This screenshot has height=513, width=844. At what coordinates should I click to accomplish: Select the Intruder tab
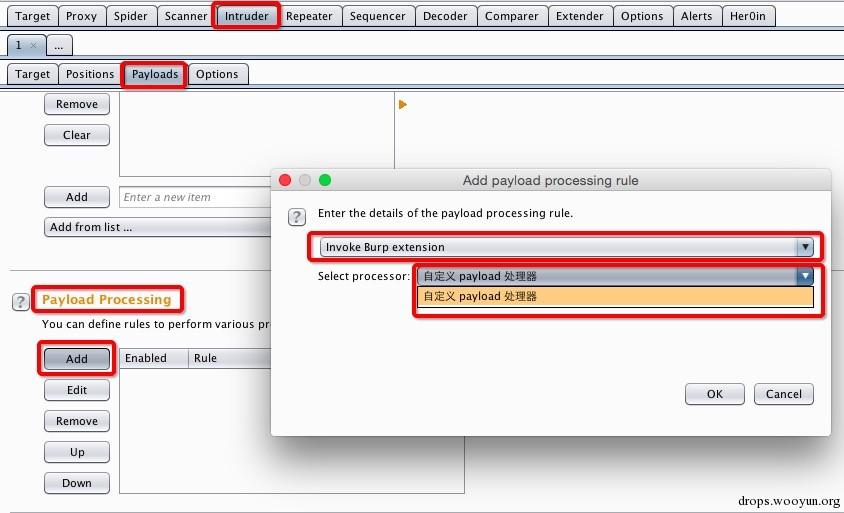click(x=247, y=16)
